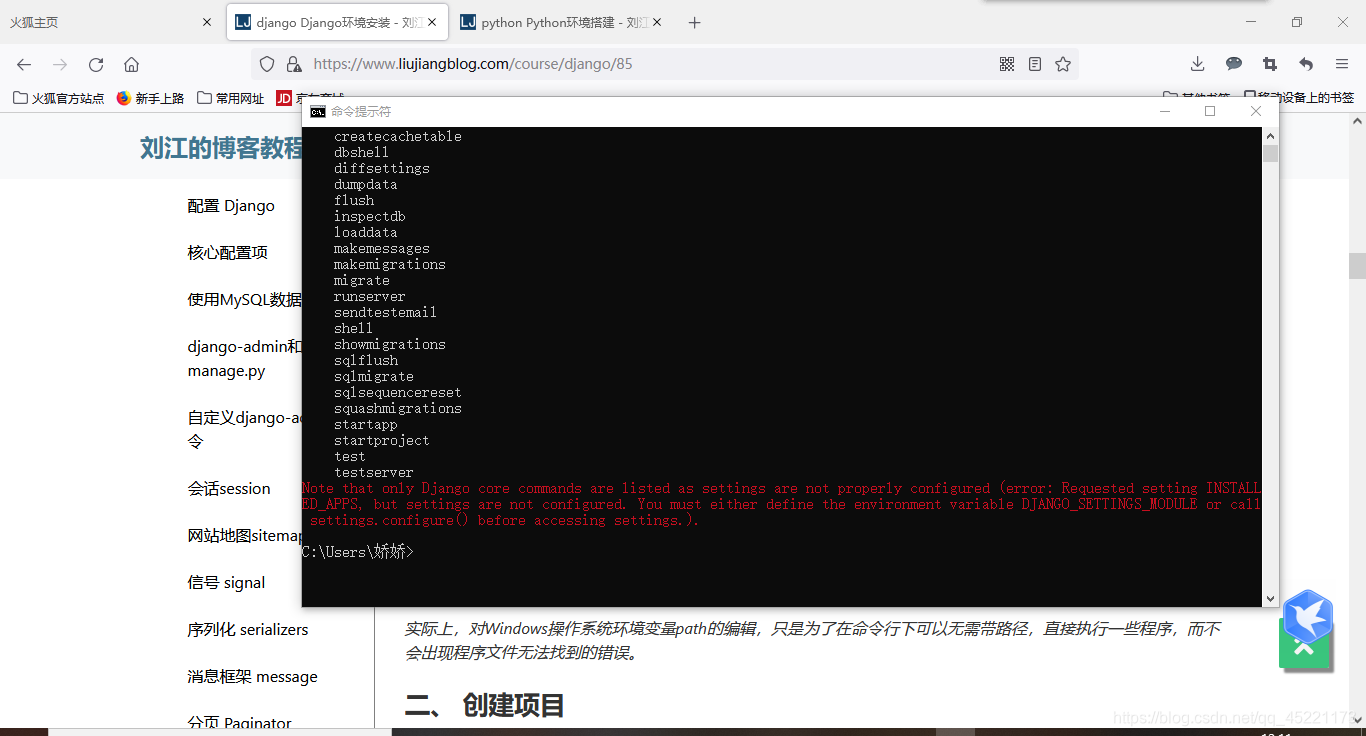This screenshot has height=736, width=1366.
Task: Open the browser home page icon
Action: point(131,64)
